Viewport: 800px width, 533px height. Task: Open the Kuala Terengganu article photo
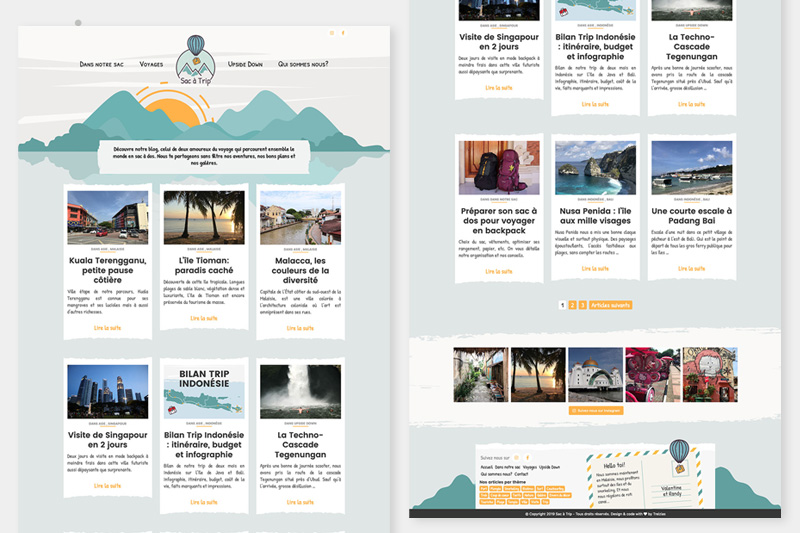coord(108,217)
